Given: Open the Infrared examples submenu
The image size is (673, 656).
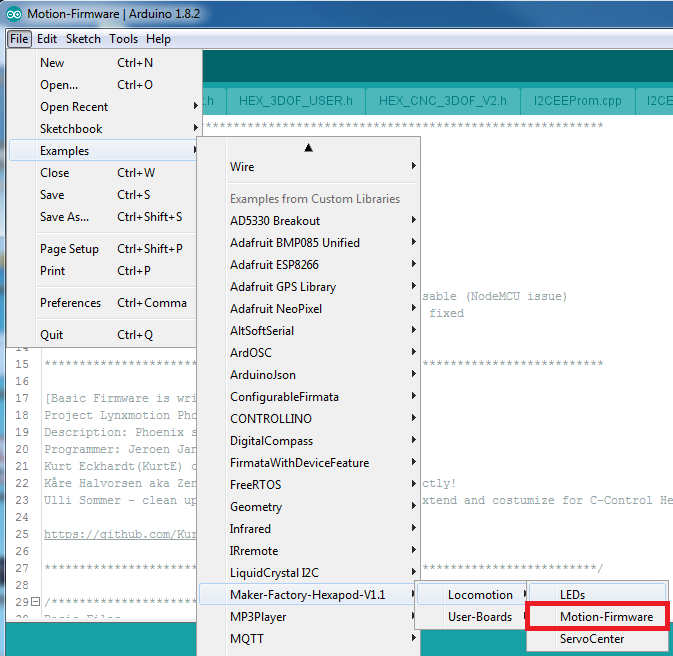Looking at the screenshot, I should (x=309, y=528).
